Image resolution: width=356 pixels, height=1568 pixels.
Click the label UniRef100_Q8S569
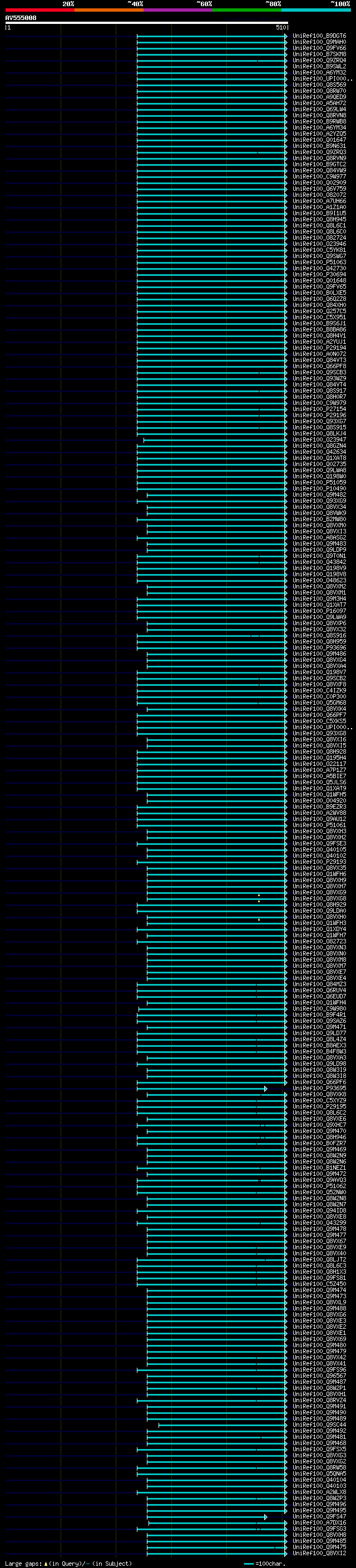319,85
